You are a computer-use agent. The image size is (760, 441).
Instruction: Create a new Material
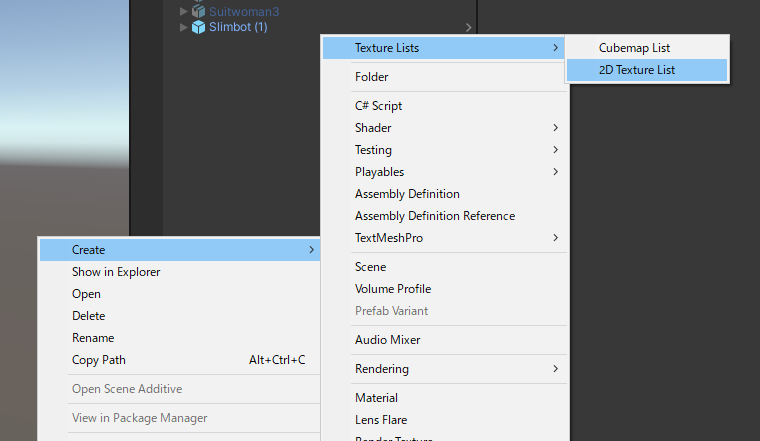(445, 398)
